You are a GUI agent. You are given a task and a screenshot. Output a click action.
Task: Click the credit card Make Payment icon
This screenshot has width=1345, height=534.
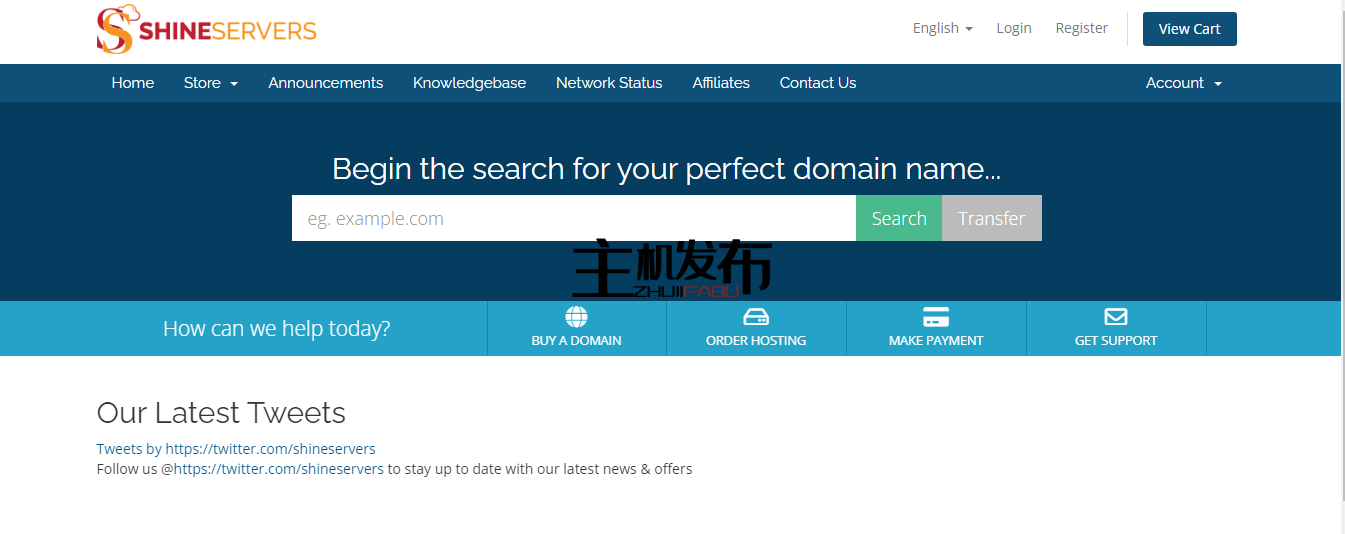[x=936, y=317]
